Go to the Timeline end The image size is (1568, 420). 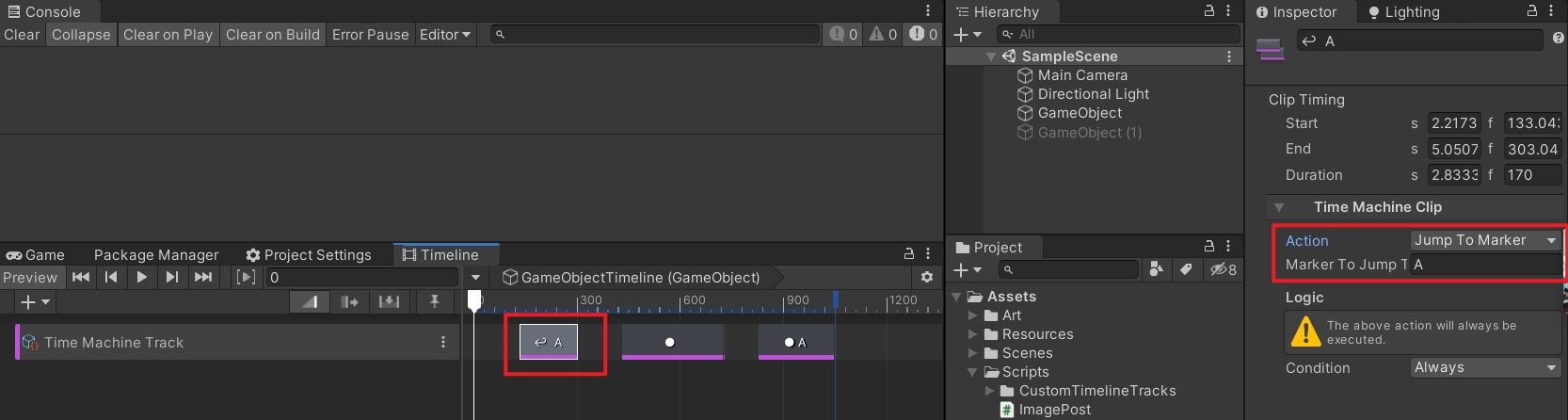[202, 277]
